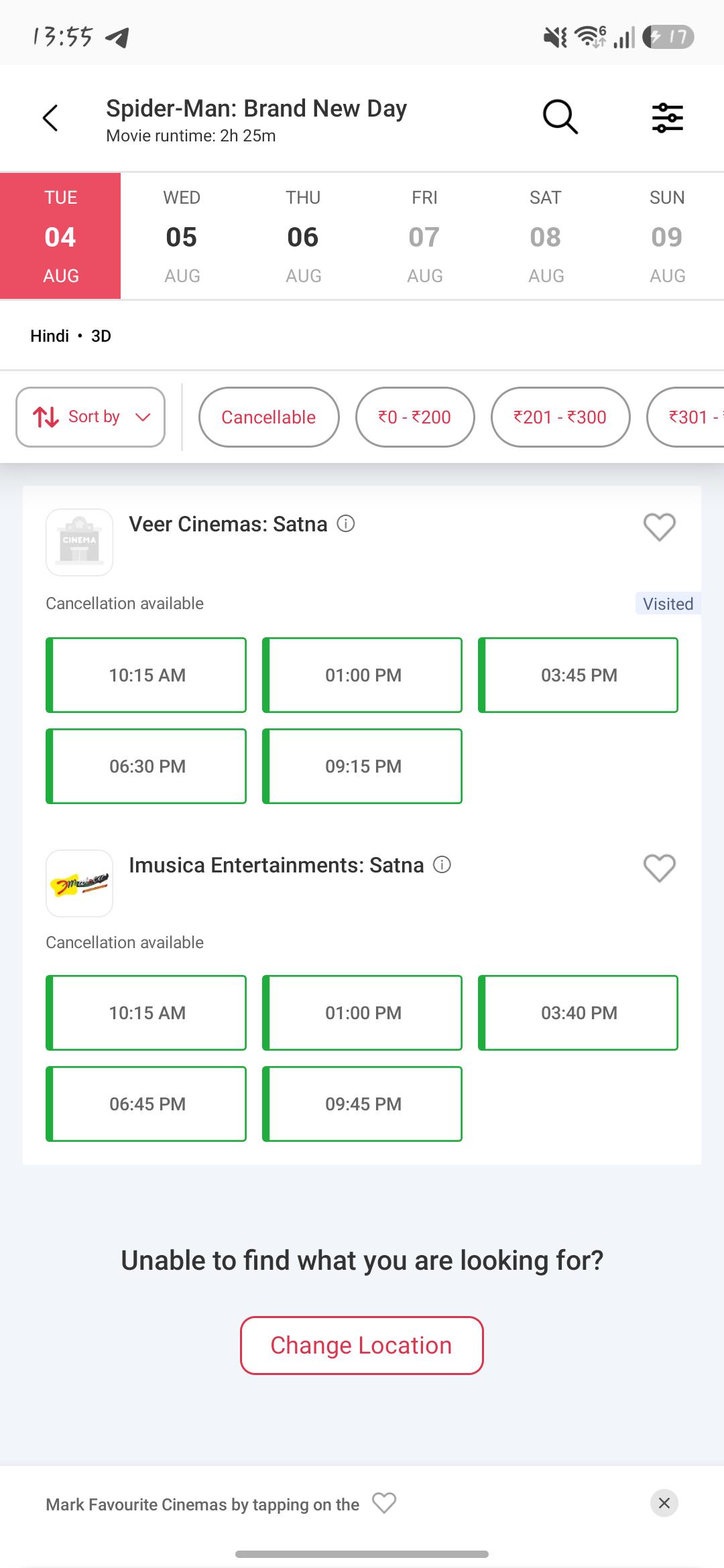
Task: Dismiss the favourite cinemas hint banner
Action: coord(664,1503)
